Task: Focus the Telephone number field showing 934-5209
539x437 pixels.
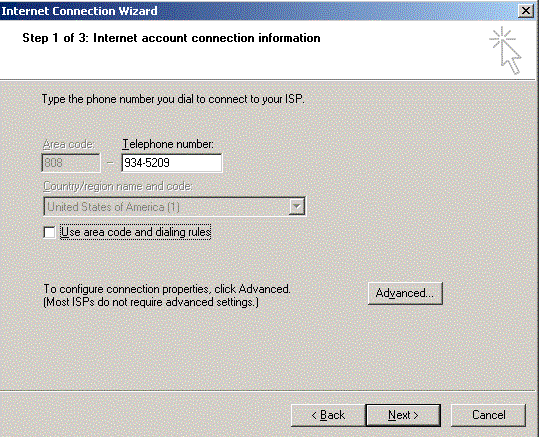Action: (172, 163)
